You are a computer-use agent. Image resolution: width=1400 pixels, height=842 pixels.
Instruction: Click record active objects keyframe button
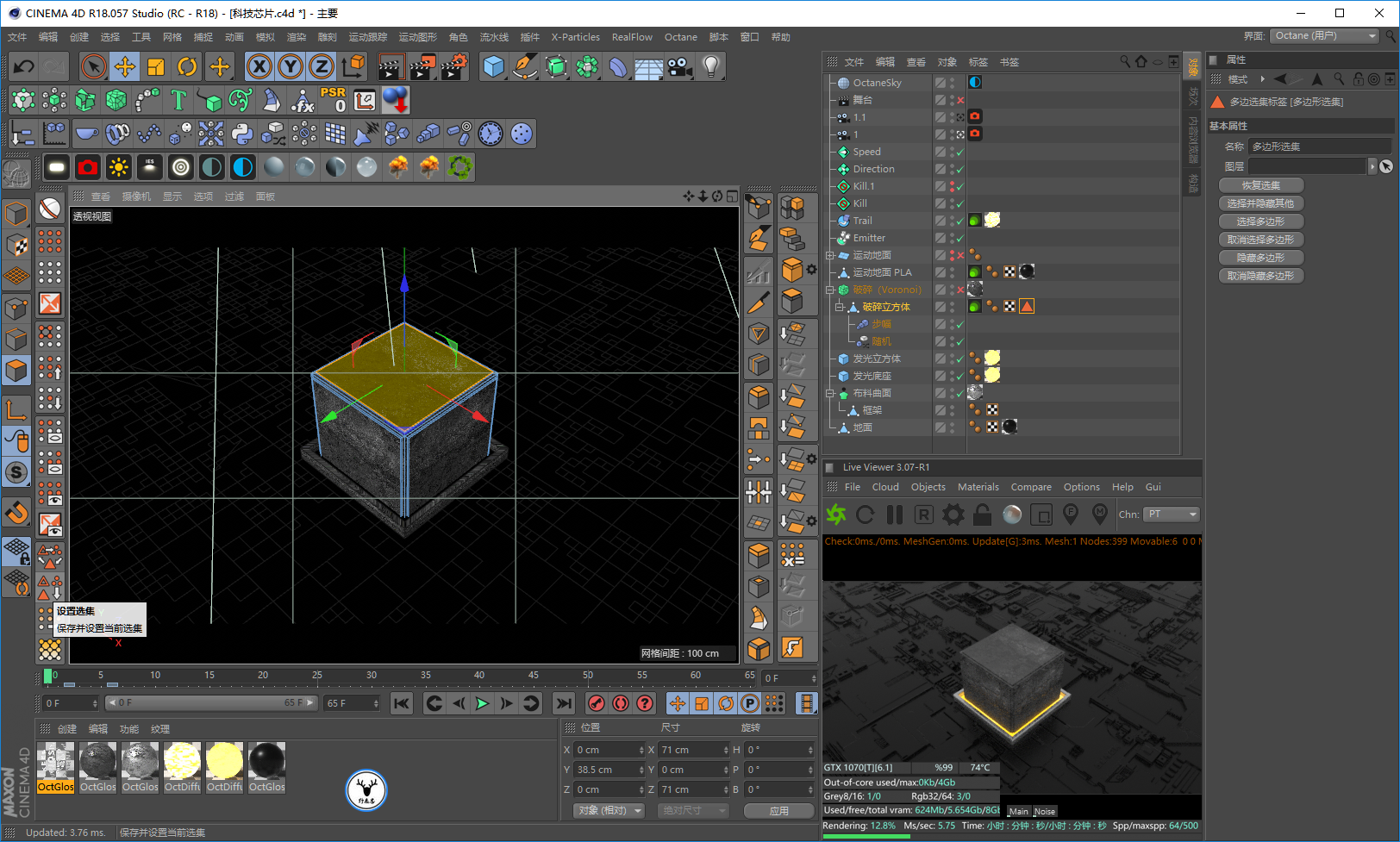pyautogui.click(x=597, y=703)
